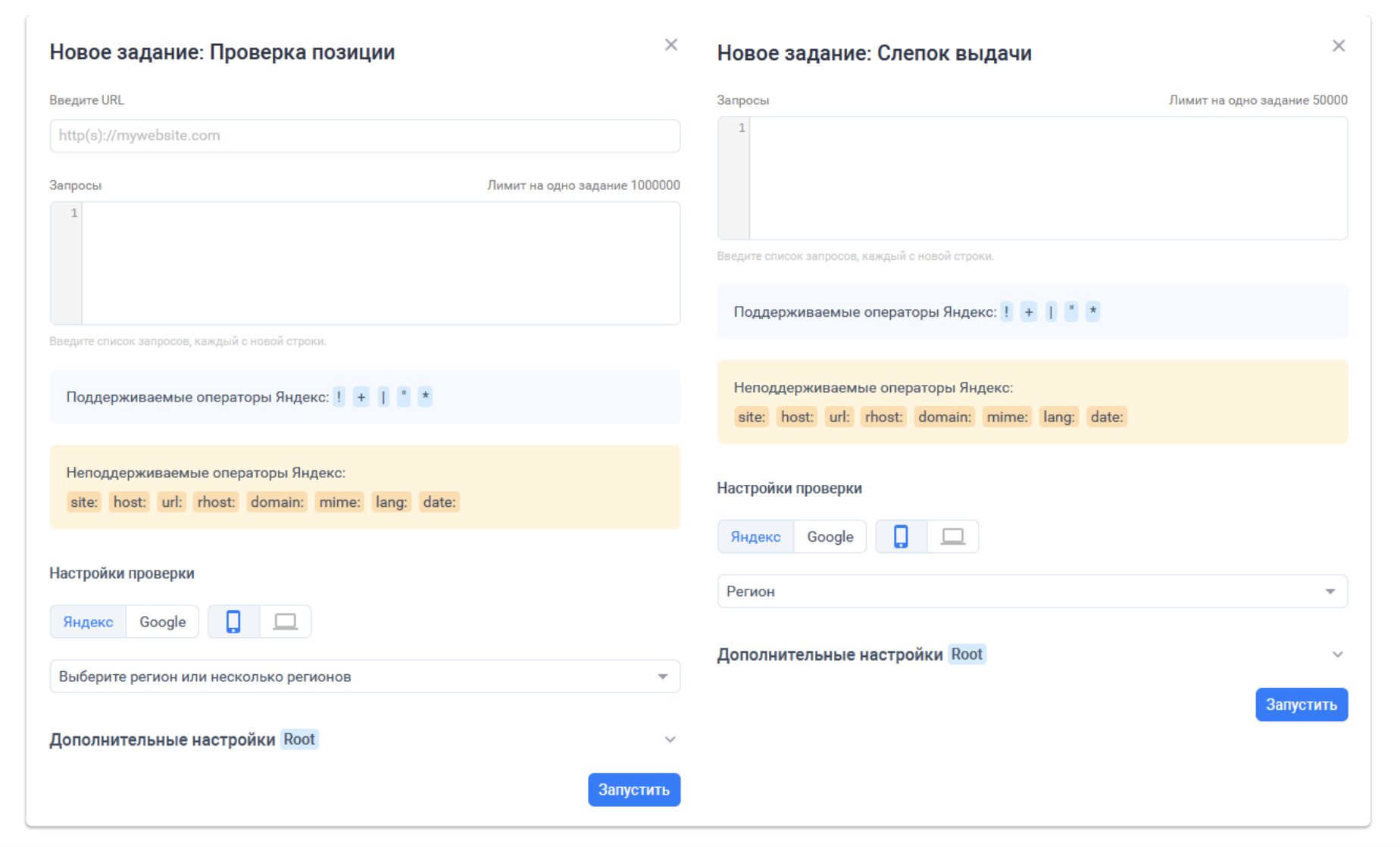
Task: Click the domain: chip in Слепок выдачи
Action: tap(945, 417)
